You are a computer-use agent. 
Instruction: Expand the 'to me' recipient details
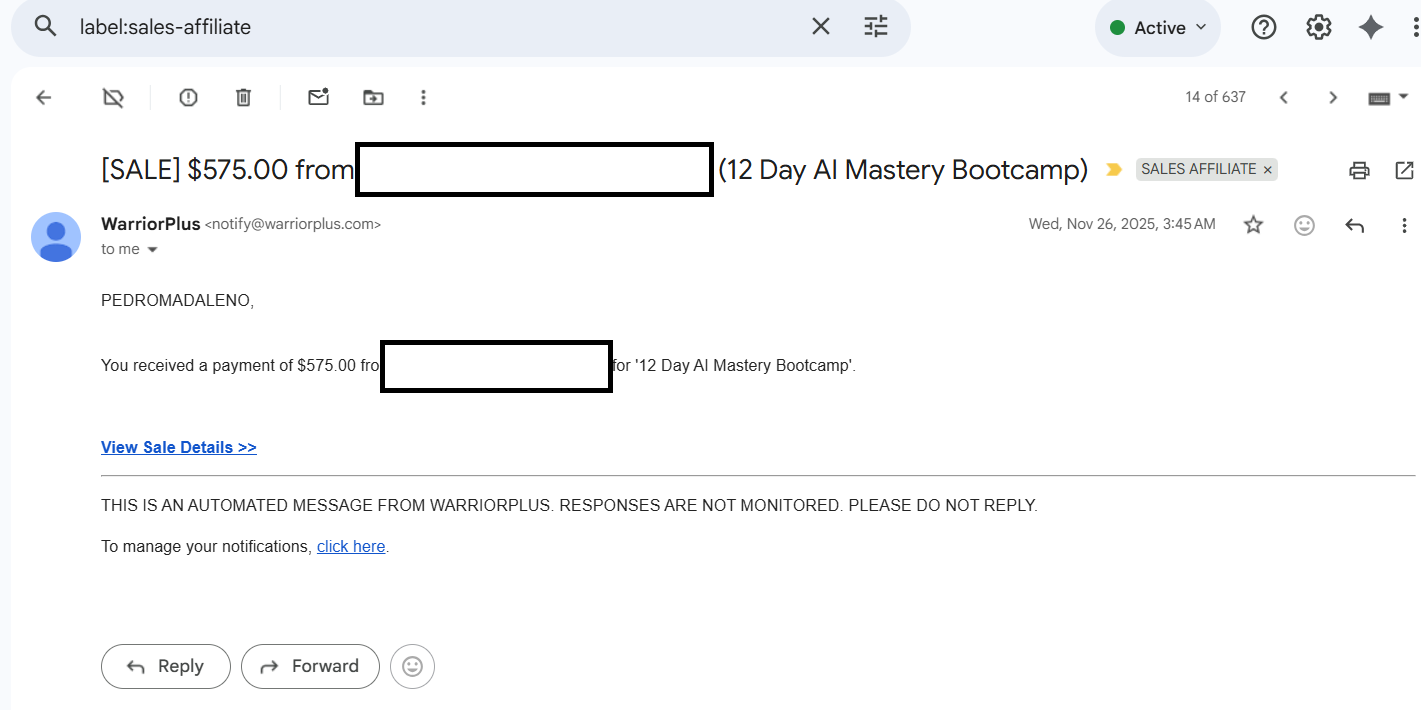tap(153, 250)
